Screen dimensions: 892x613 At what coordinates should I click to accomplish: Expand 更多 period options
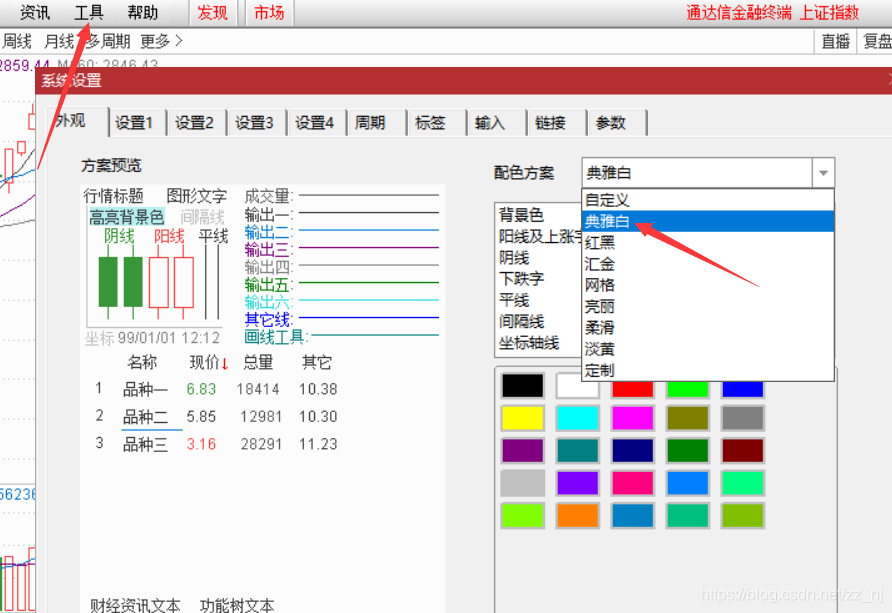pos(162,41)
